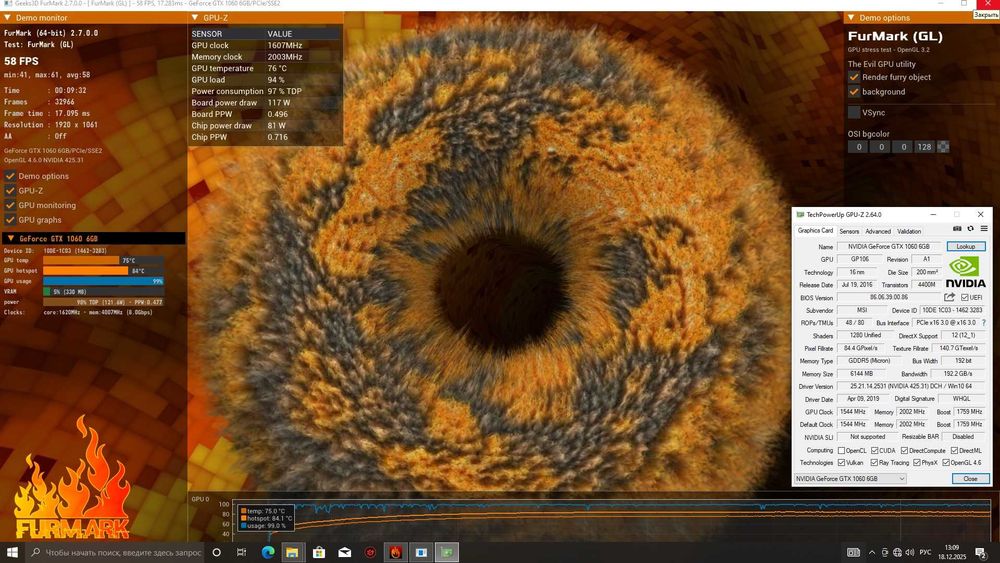
Task: Toggle the GPU graphs checkbox
Action: pos(10,220)
